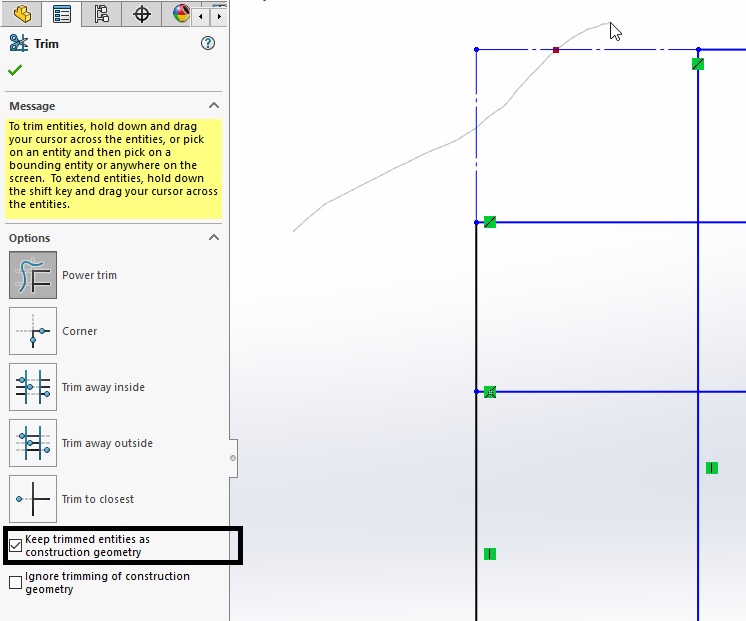Open the DisplayManager tab
Image resolution: width=746 pixels, height=621 pixels.
tap(181, 13)
